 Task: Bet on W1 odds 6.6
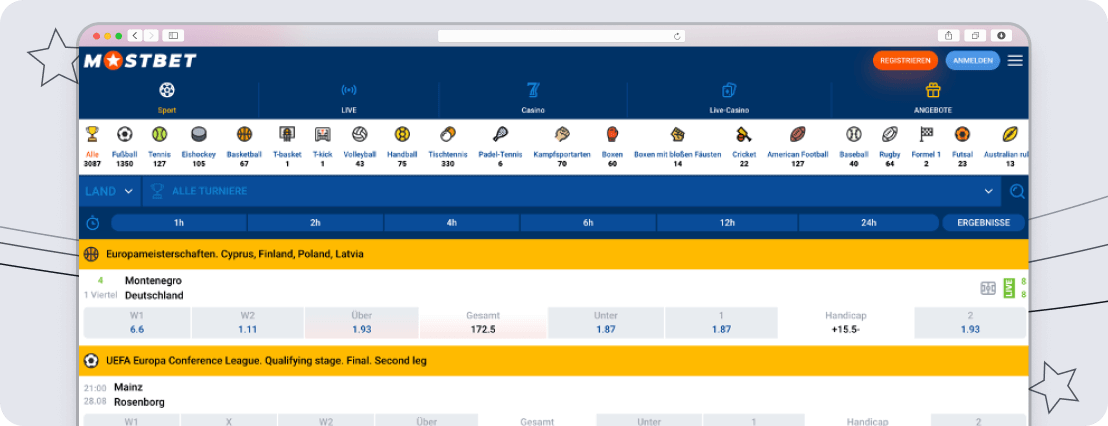137,323
